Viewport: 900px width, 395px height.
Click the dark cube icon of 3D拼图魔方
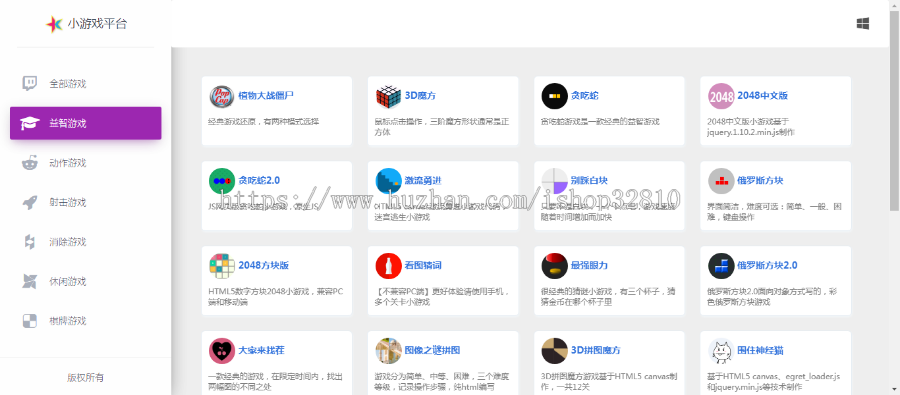(x=554, y=351)
